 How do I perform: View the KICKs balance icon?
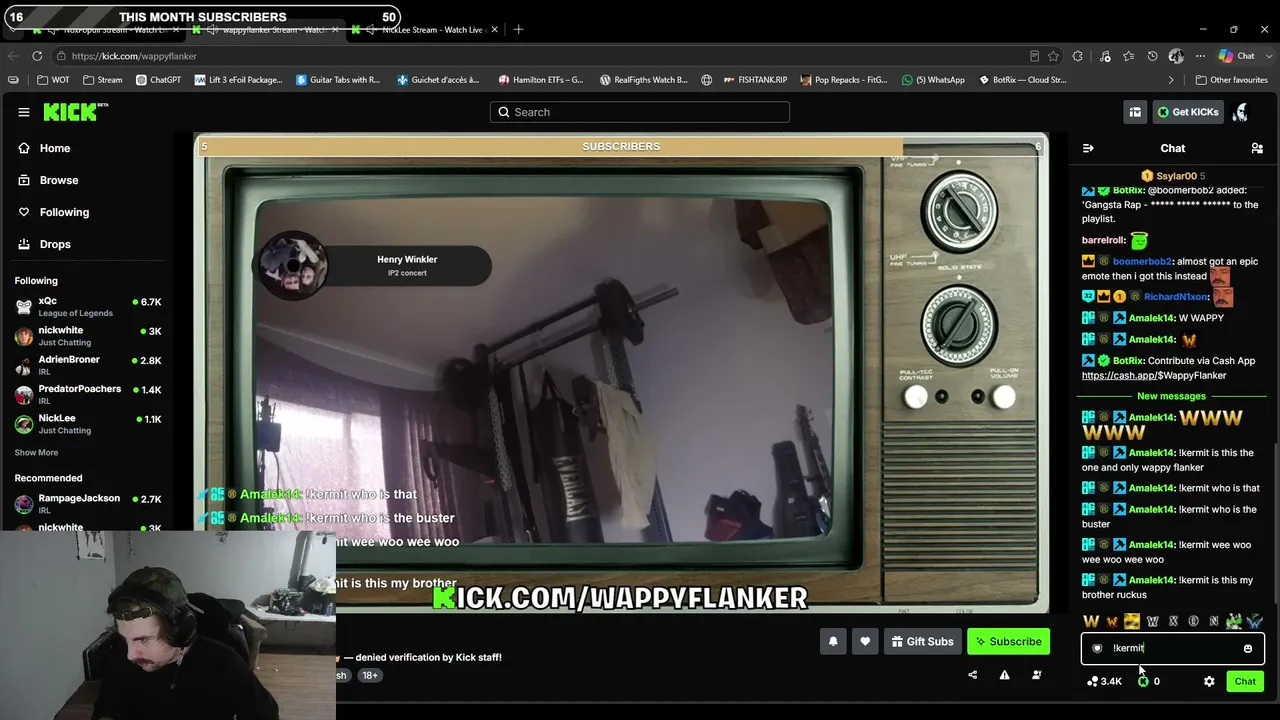coord(1143,681)
